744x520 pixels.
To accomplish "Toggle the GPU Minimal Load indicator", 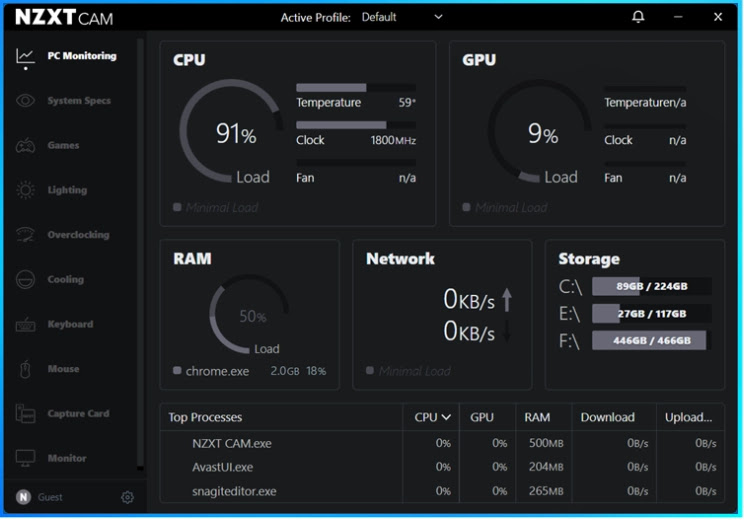I will (466, 207).
